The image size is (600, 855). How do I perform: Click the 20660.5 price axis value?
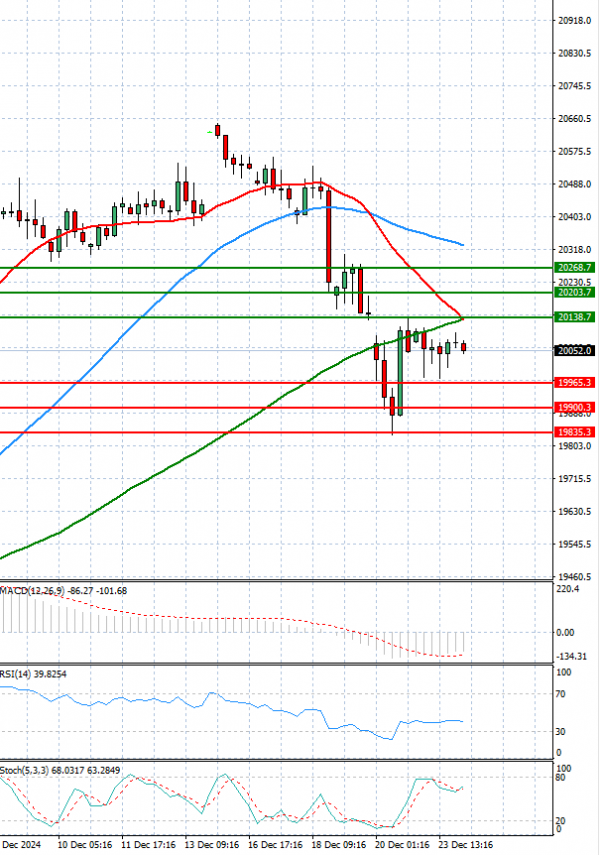(x=574, y=119)
